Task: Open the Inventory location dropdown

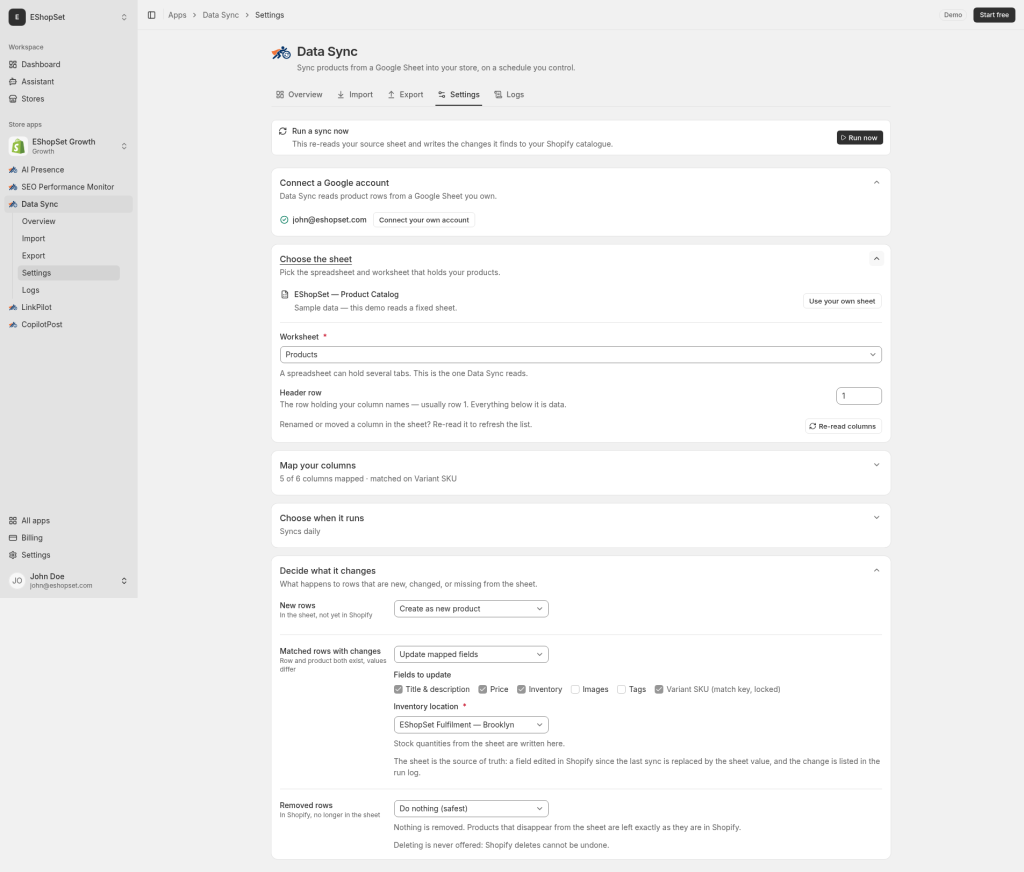Action: click(471, 725)
